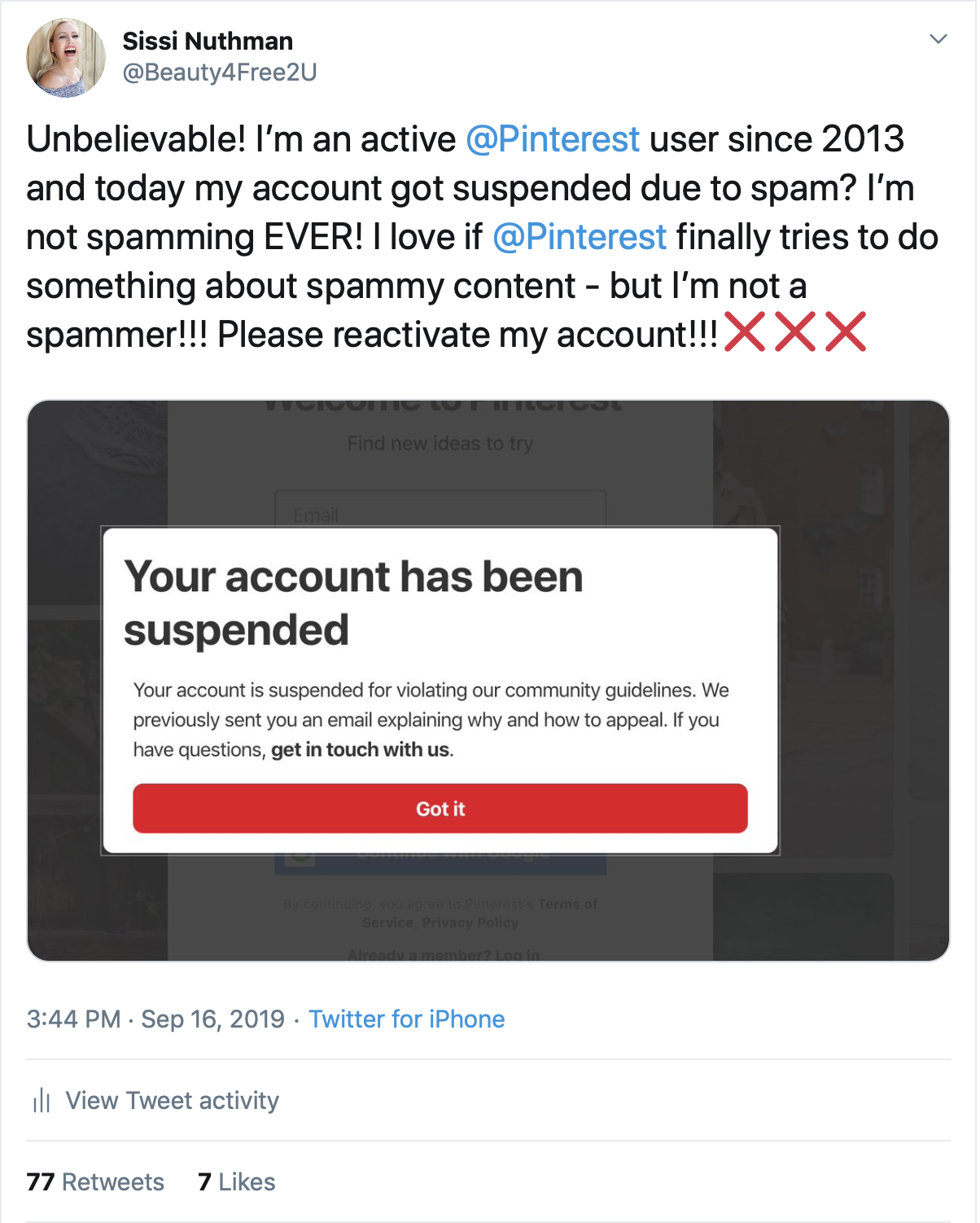This screenshot has width=980, height=1223.
Task: Open View Tweet activity text
Action: tap(172, 1101)
